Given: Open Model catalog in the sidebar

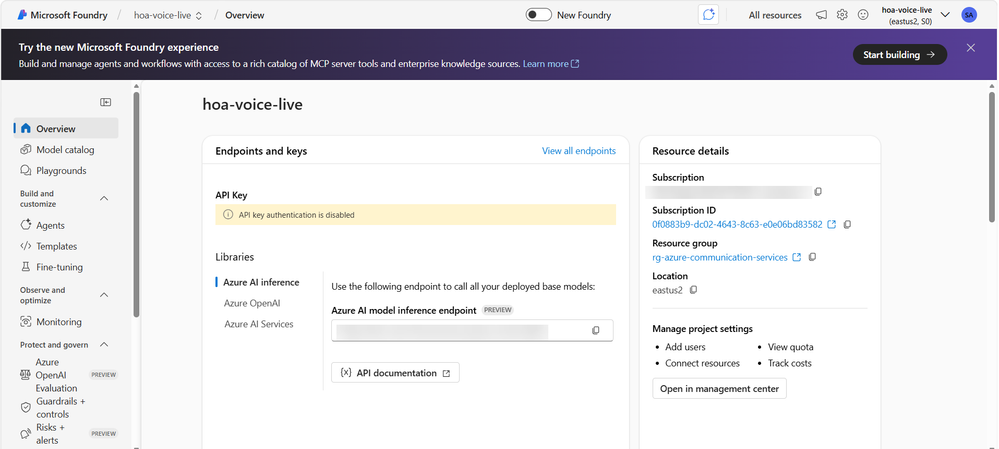Looking at the screenshot, I should 66,150.
